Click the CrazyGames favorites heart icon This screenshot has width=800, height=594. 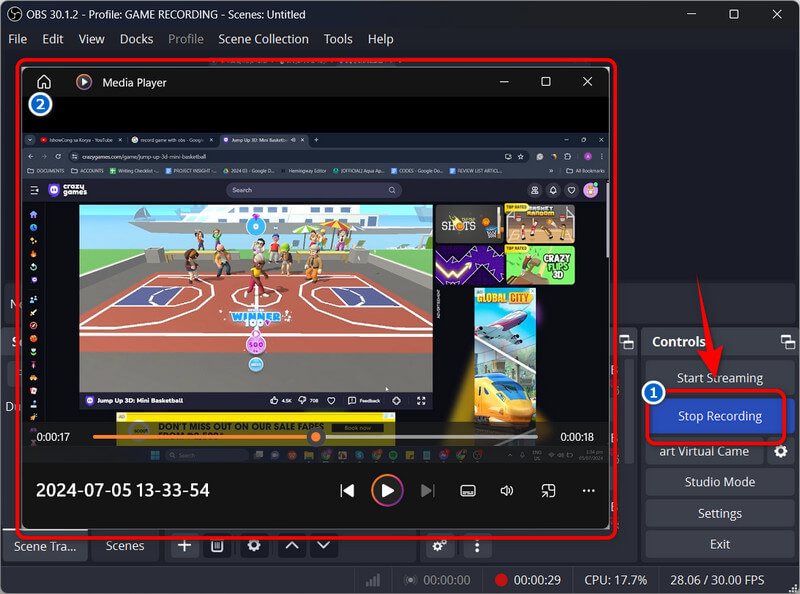click(571, 190)
